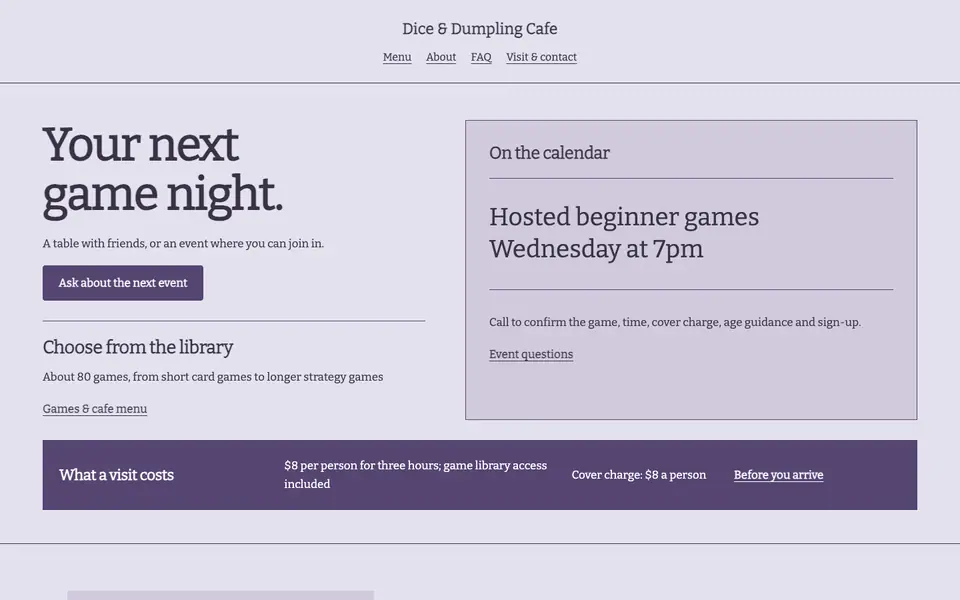Screen dimensions: 960x600
Task: Click the 'On the calendar' heading
Action: coord(549,152)
